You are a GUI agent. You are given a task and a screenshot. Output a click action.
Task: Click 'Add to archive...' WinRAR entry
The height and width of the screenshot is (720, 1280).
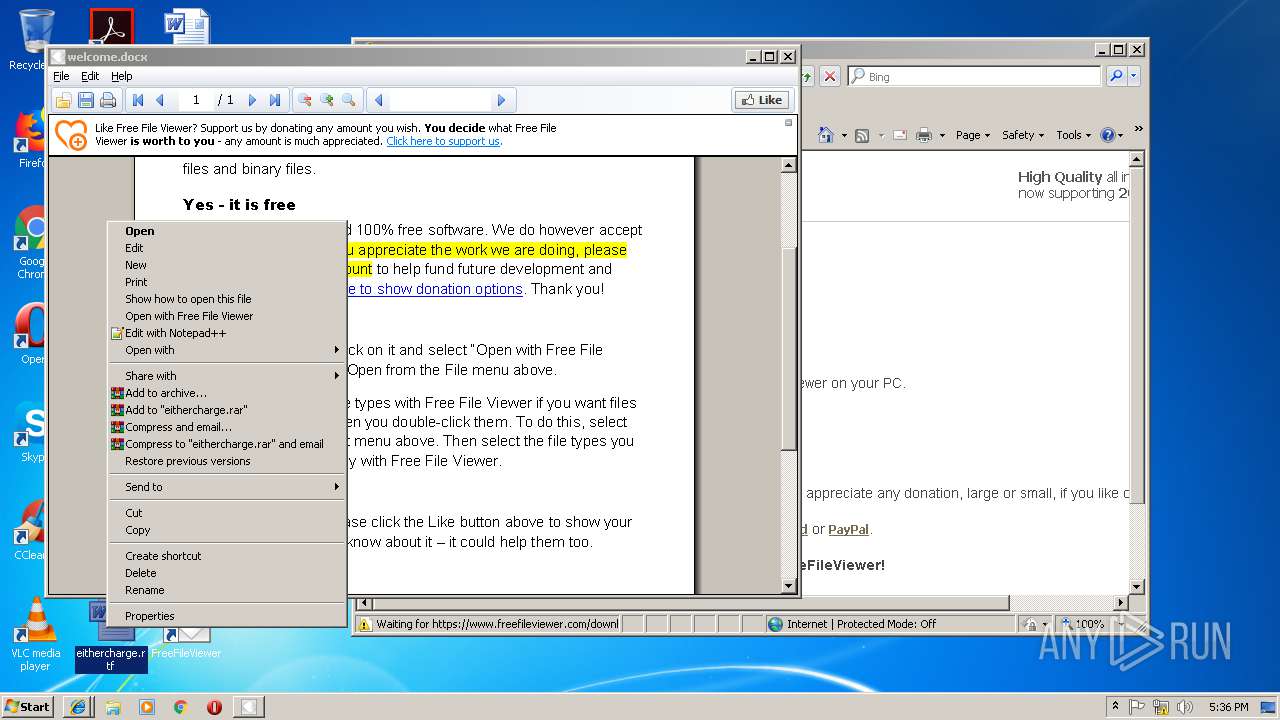click(226, 393)
